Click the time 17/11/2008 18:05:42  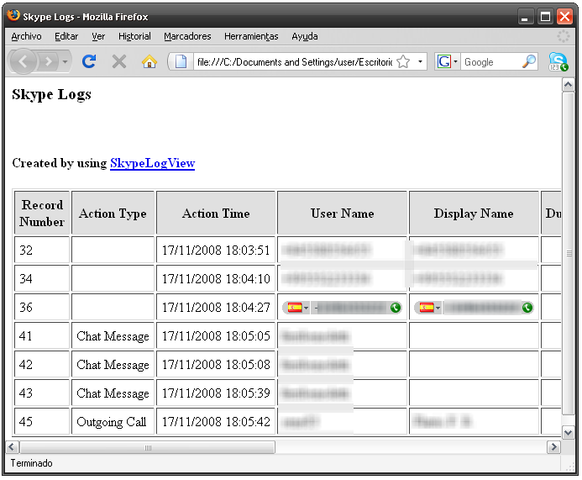tap(216, 421)
